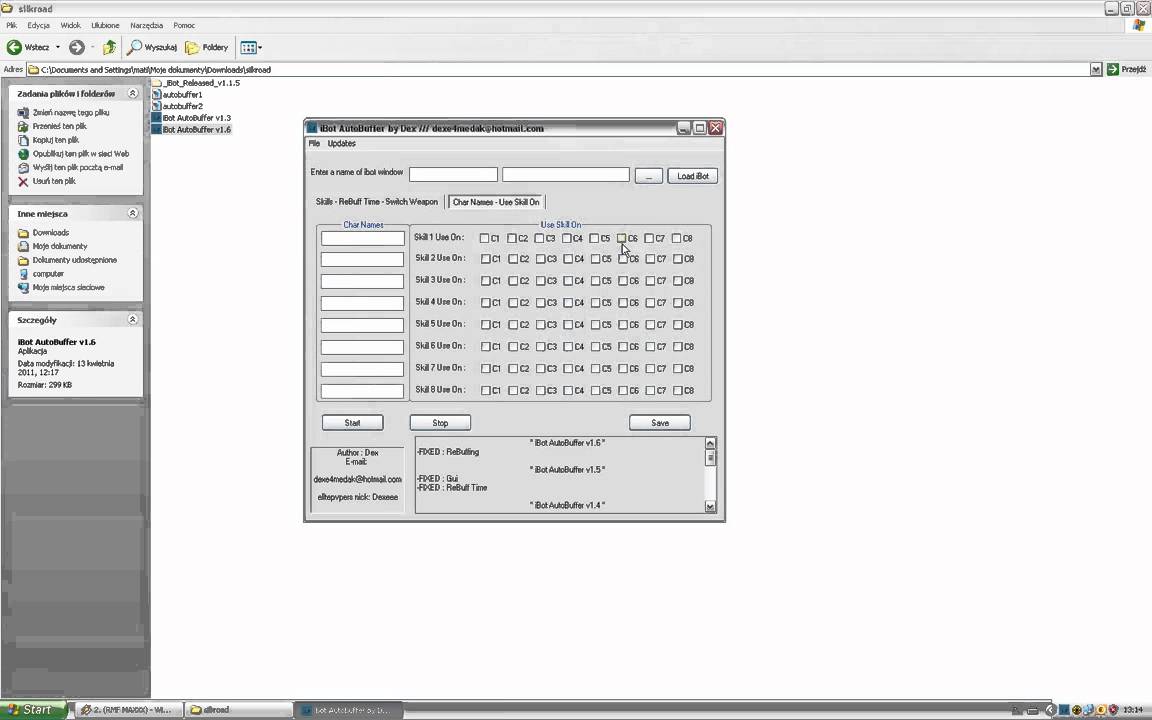Open 'Opublikuj ten plik w sieci Web'
Viewport: 1152px width, 720px height.
(24, 153)
